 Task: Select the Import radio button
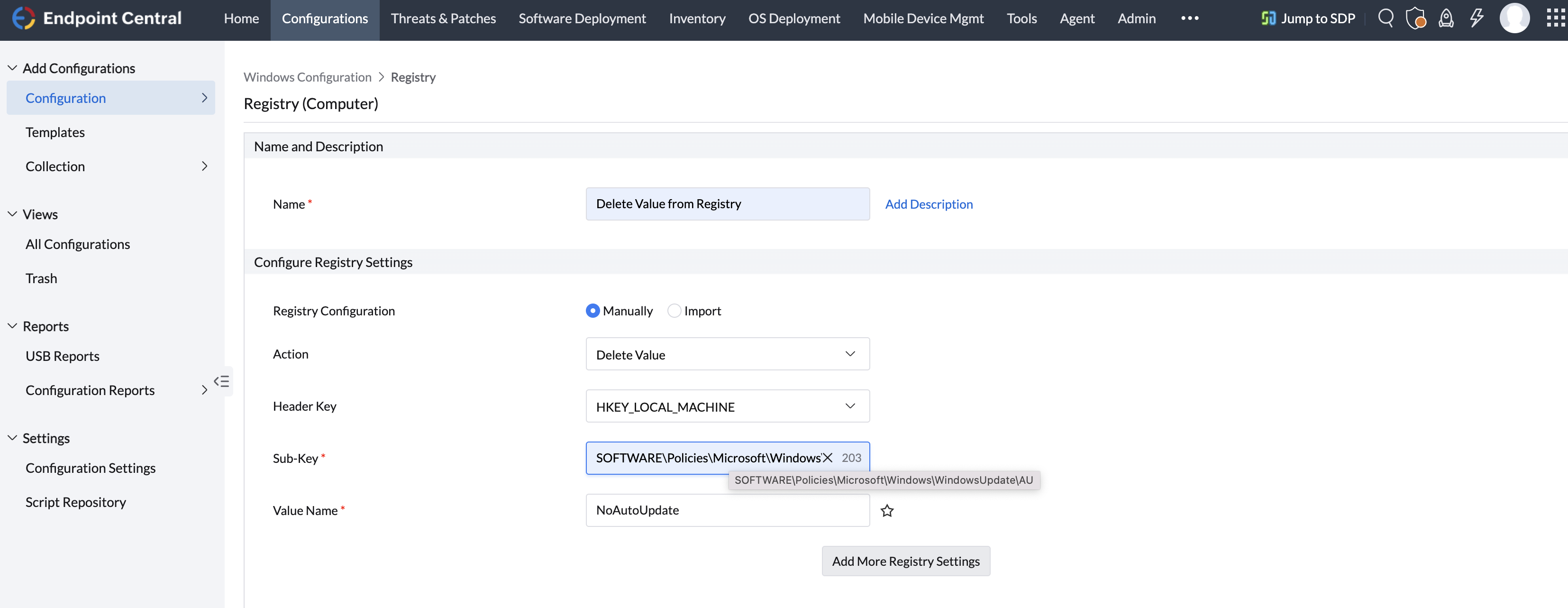pos(674,311)
